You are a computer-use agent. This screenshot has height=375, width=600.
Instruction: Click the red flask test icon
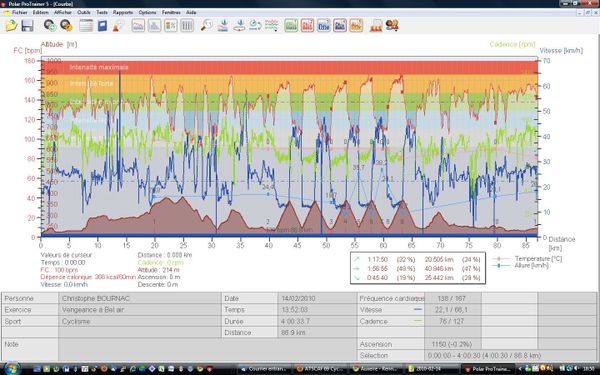point(118,26)
